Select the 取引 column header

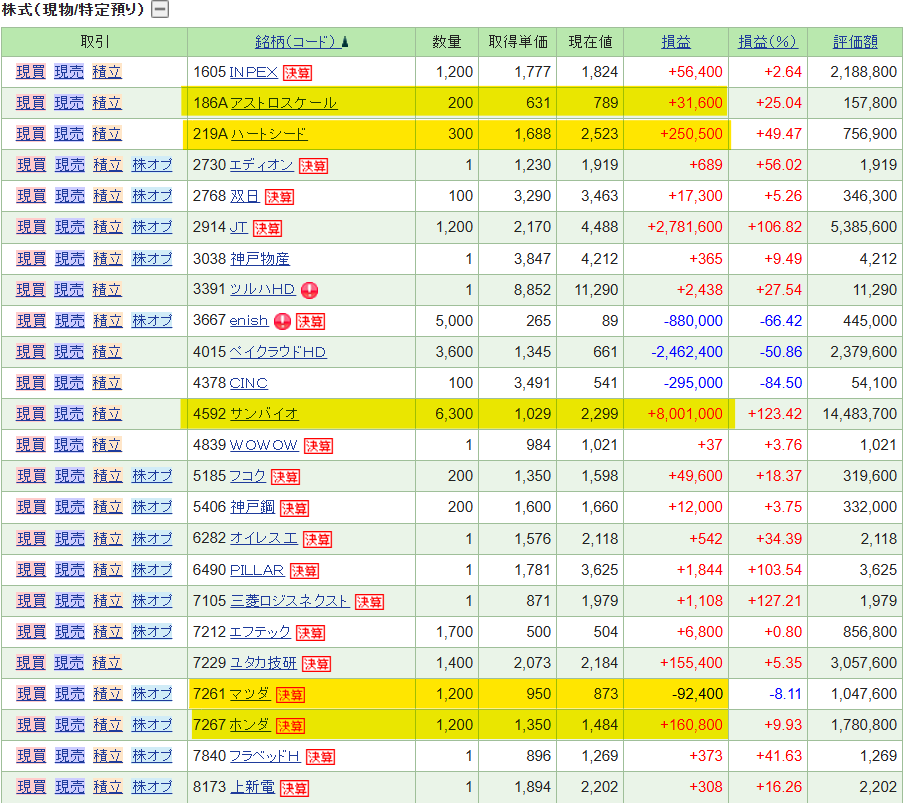point(94,42)
